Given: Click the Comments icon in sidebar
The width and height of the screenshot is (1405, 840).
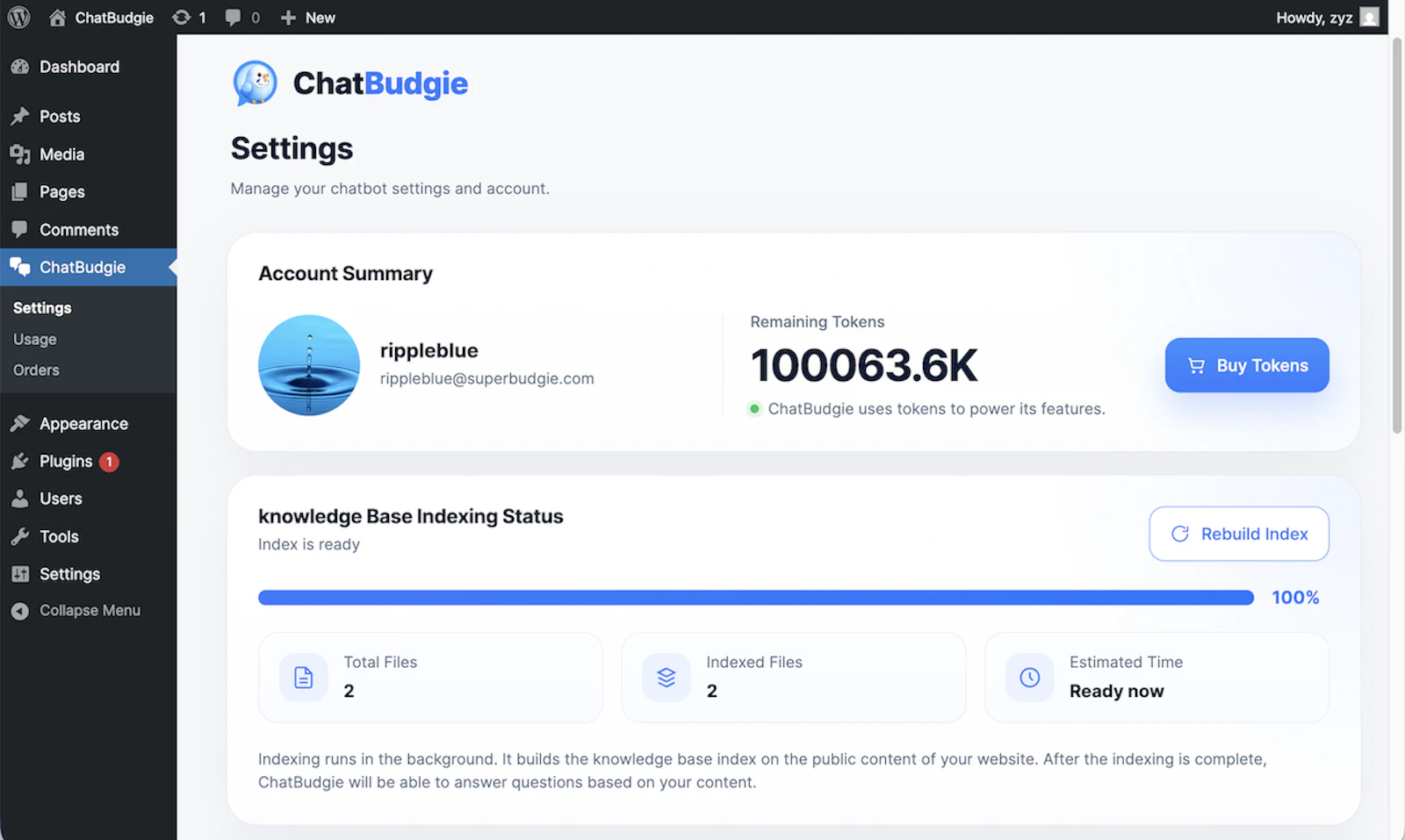Looking at the screenshot, I should [x=20, y=230].
